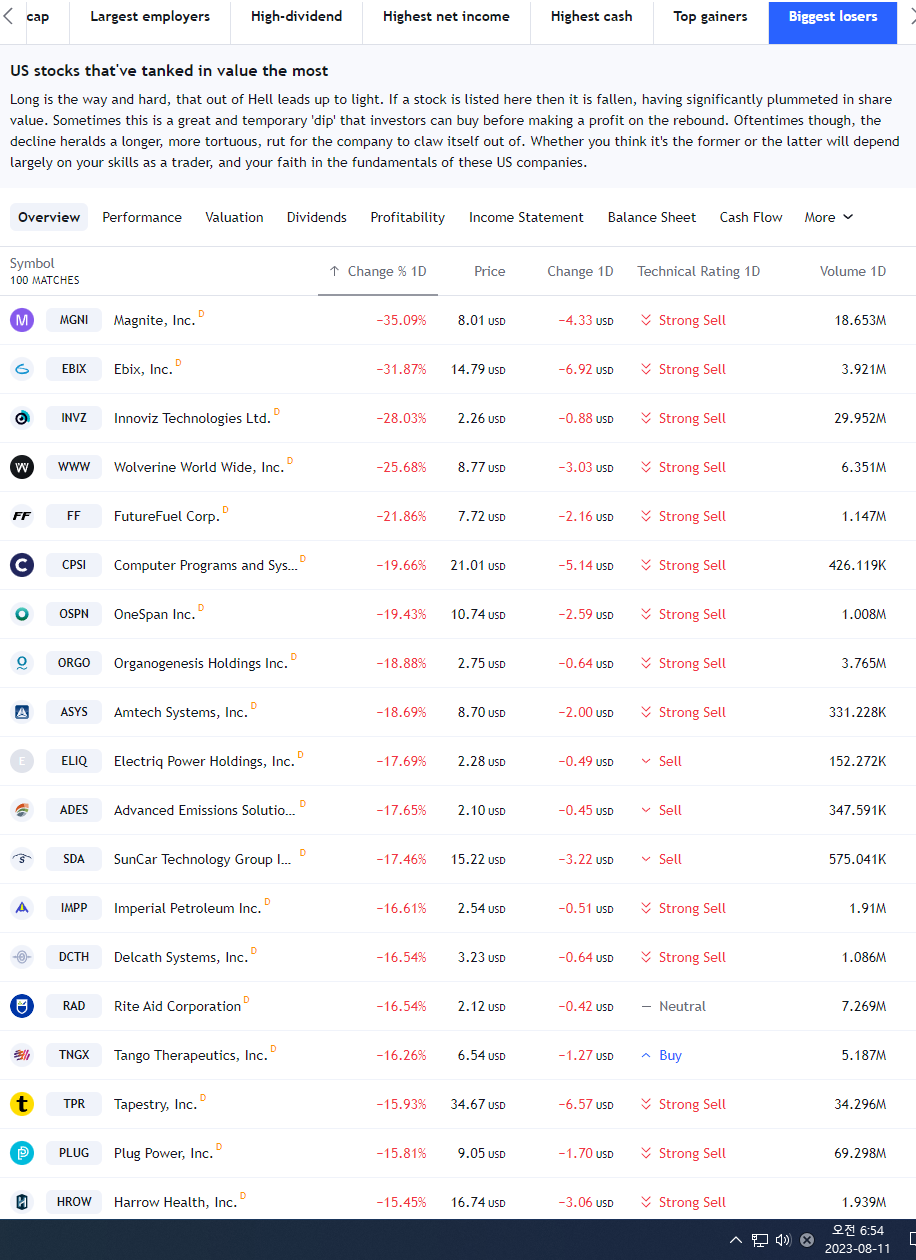Open the FutureFuel FF logo icon

coord(22,516)
